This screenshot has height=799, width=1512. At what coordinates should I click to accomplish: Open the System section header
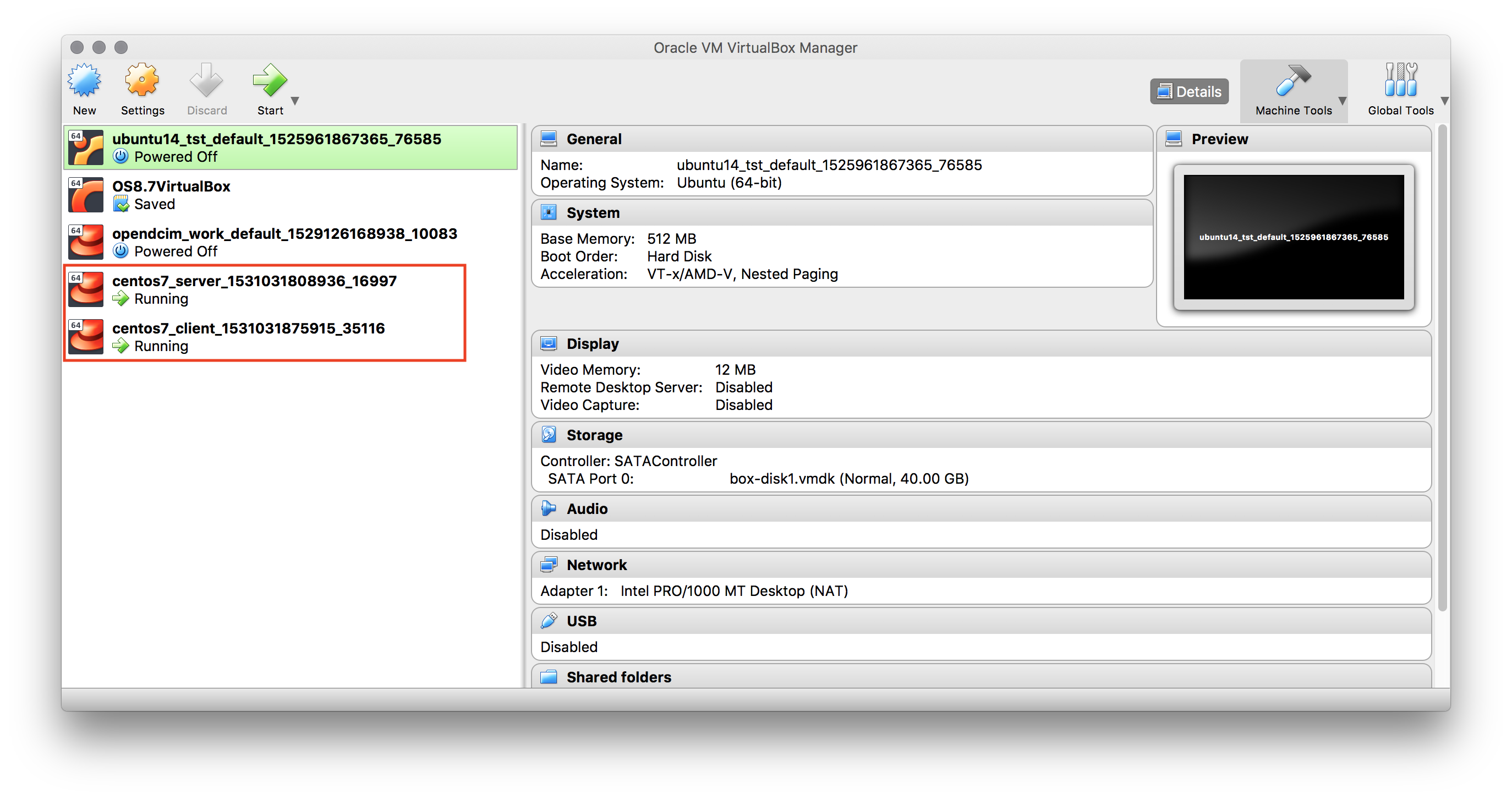coord(842,212)
